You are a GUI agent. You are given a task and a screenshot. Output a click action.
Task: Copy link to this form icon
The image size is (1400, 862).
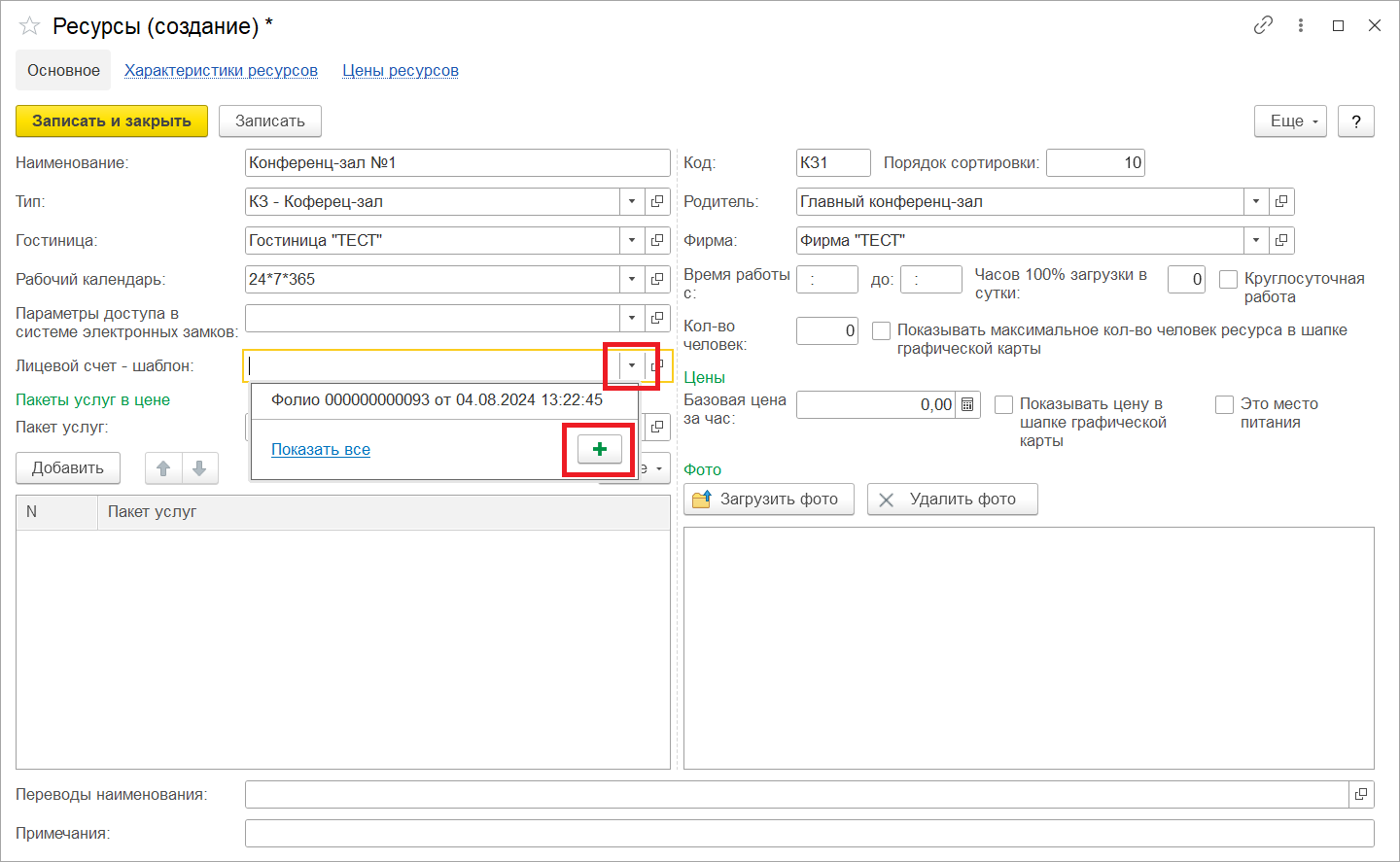(x=1263, y=25)
